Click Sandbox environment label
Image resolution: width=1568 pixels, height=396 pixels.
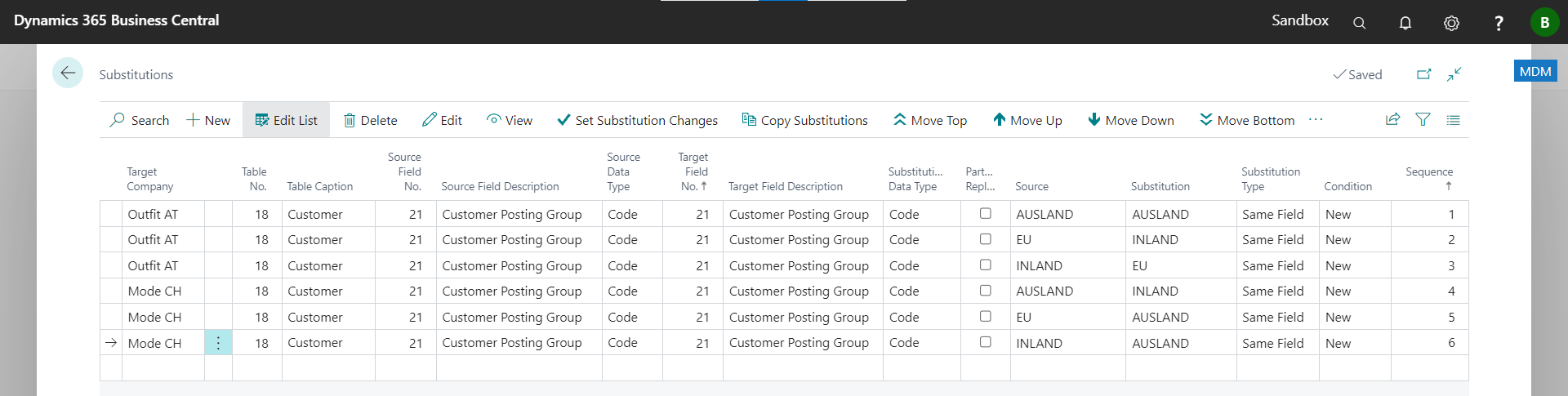(1299, 20)
